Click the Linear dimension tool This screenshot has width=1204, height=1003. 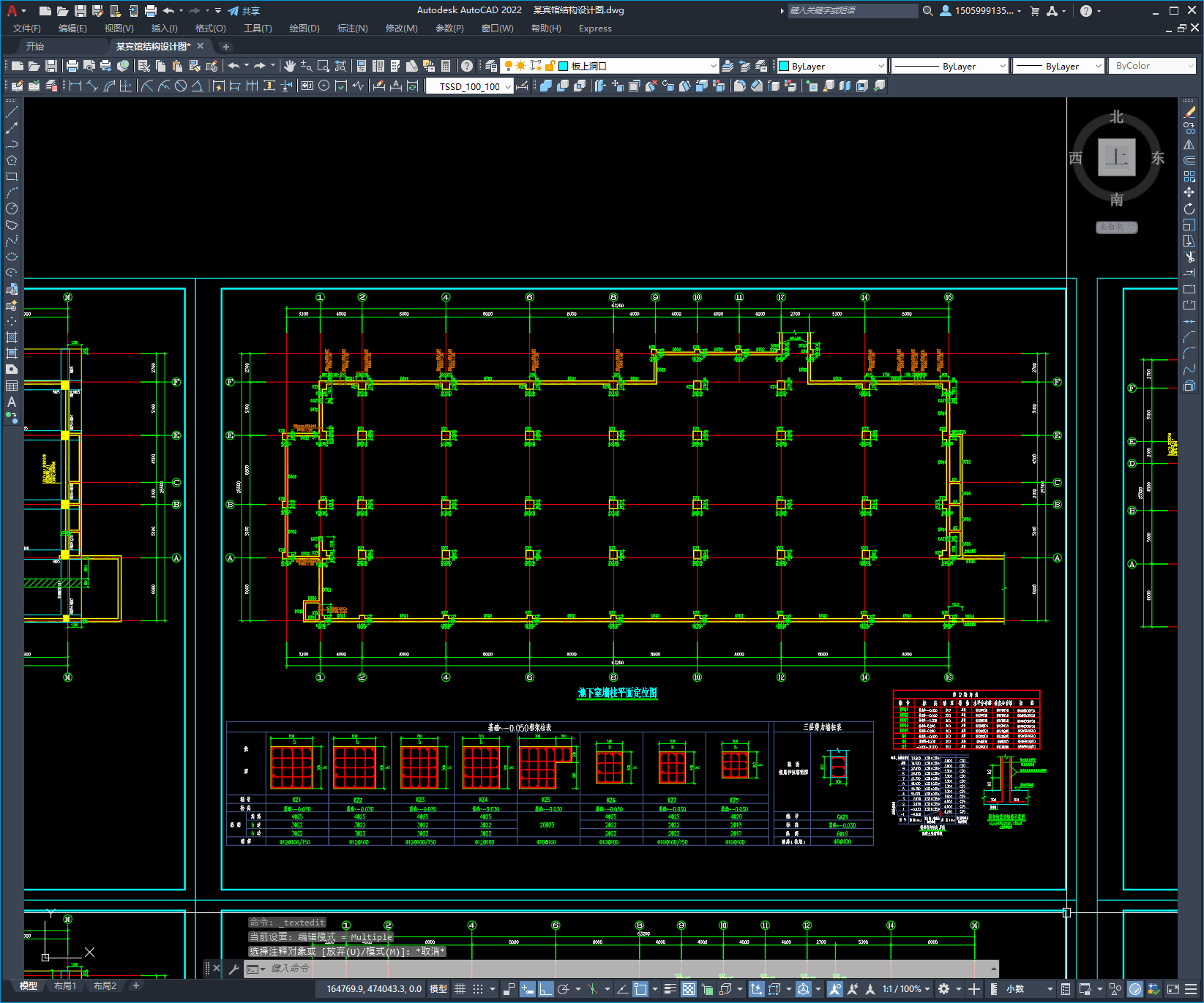click(x=75, y=86)
